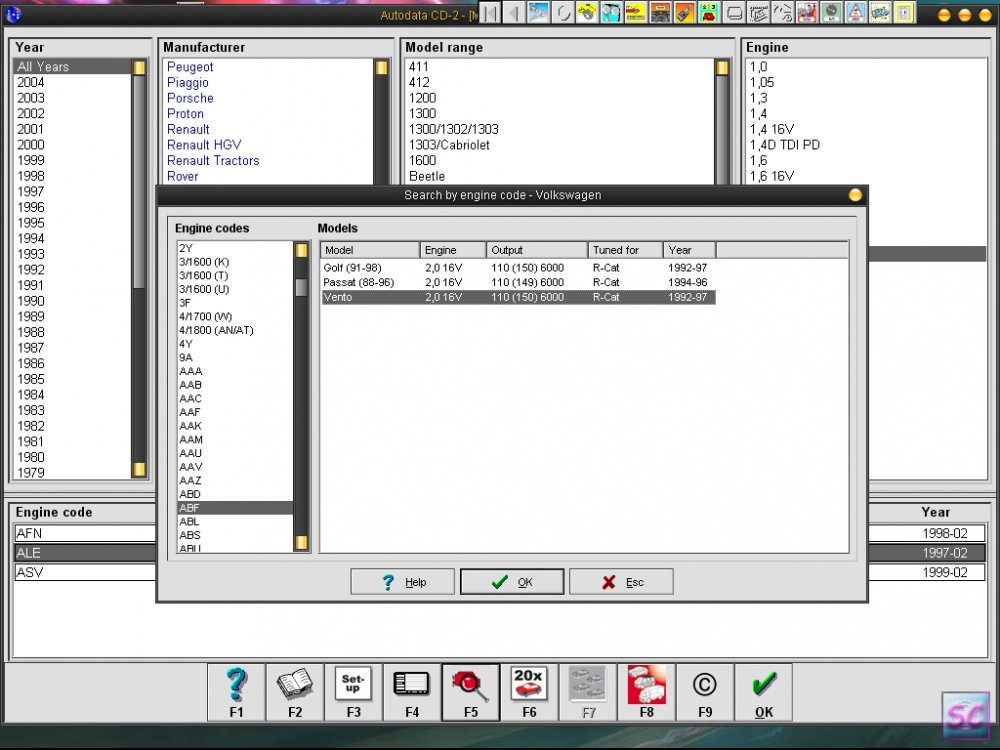Click the F8 red vehicle types icon
This screenshot has width=1000, height=750.
(647, 692)
